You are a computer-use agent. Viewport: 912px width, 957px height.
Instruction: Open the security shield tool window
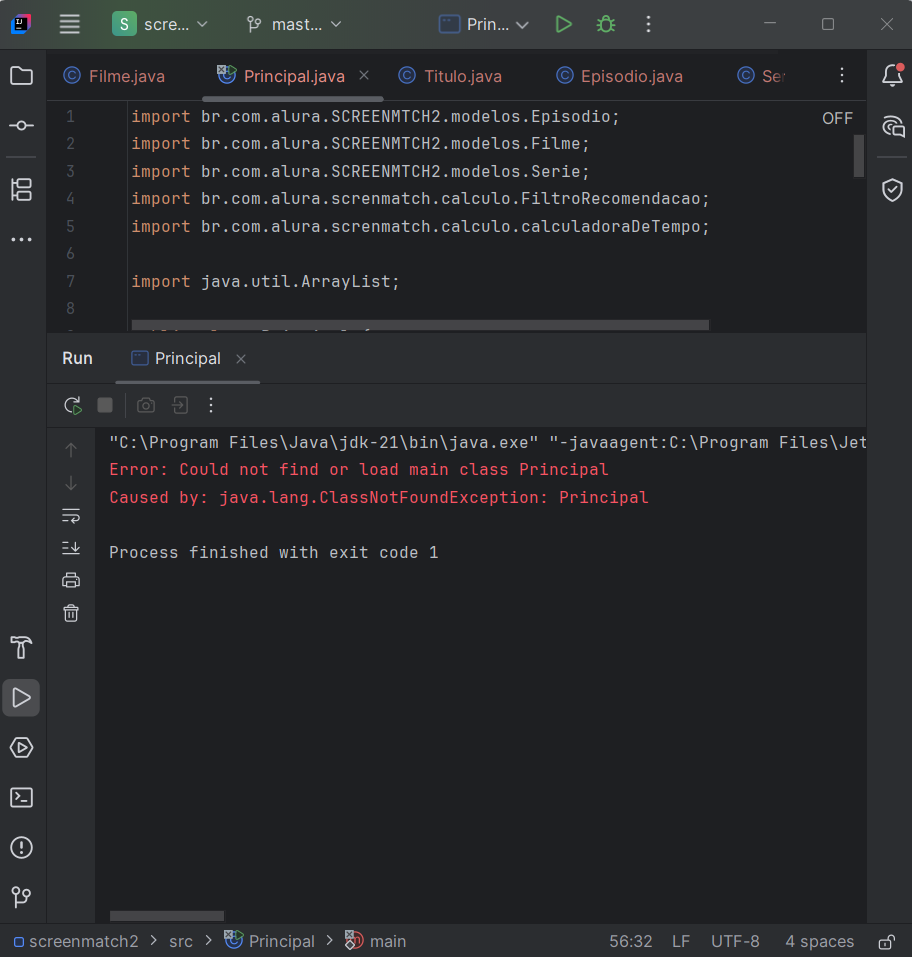pos(892,190)
